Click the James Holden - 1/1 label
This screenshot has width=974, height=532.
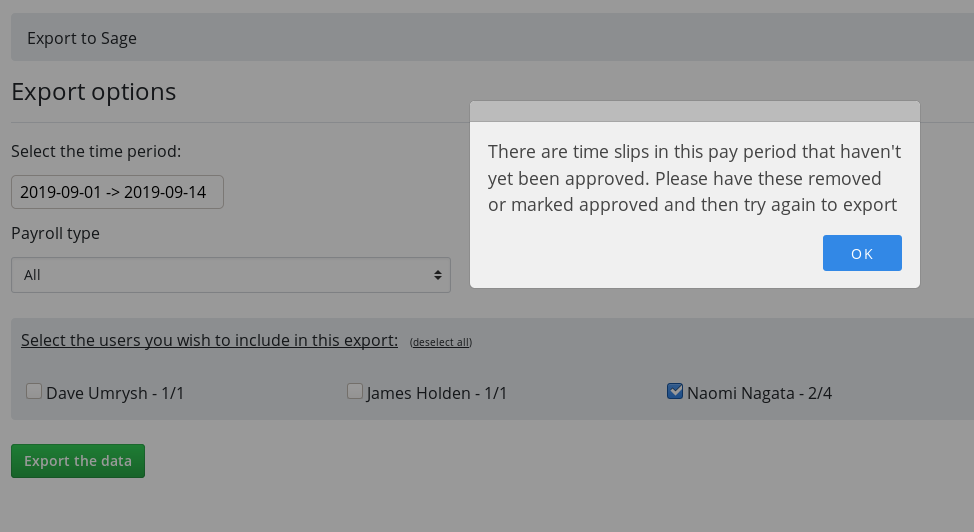pos(437,393)
